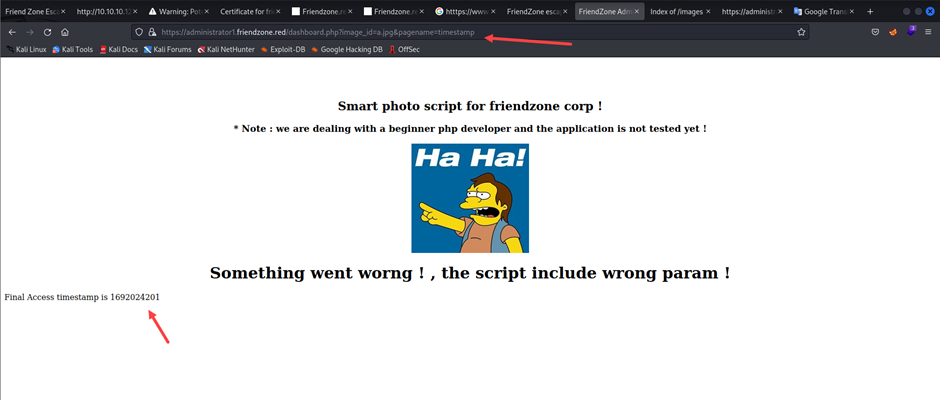Click the tracking protection shield icon

tap(139, 32)
